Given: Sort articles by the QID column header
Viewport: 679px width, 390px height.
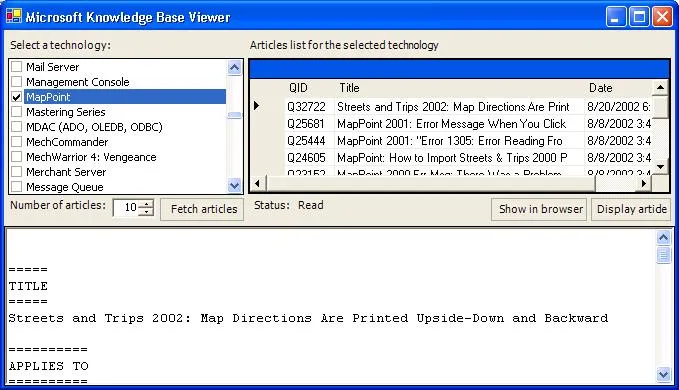Looking at the screenshot, I should coord(310,88).
